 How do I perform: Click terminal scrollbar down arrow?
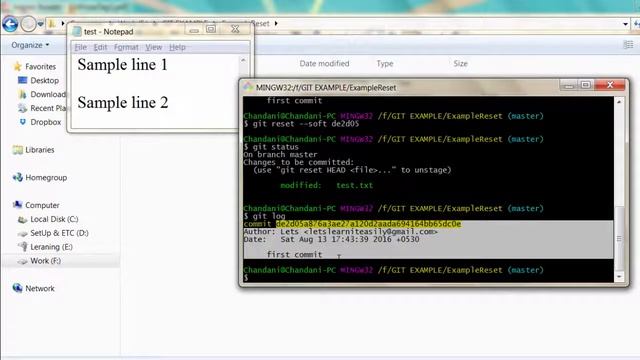619,277
